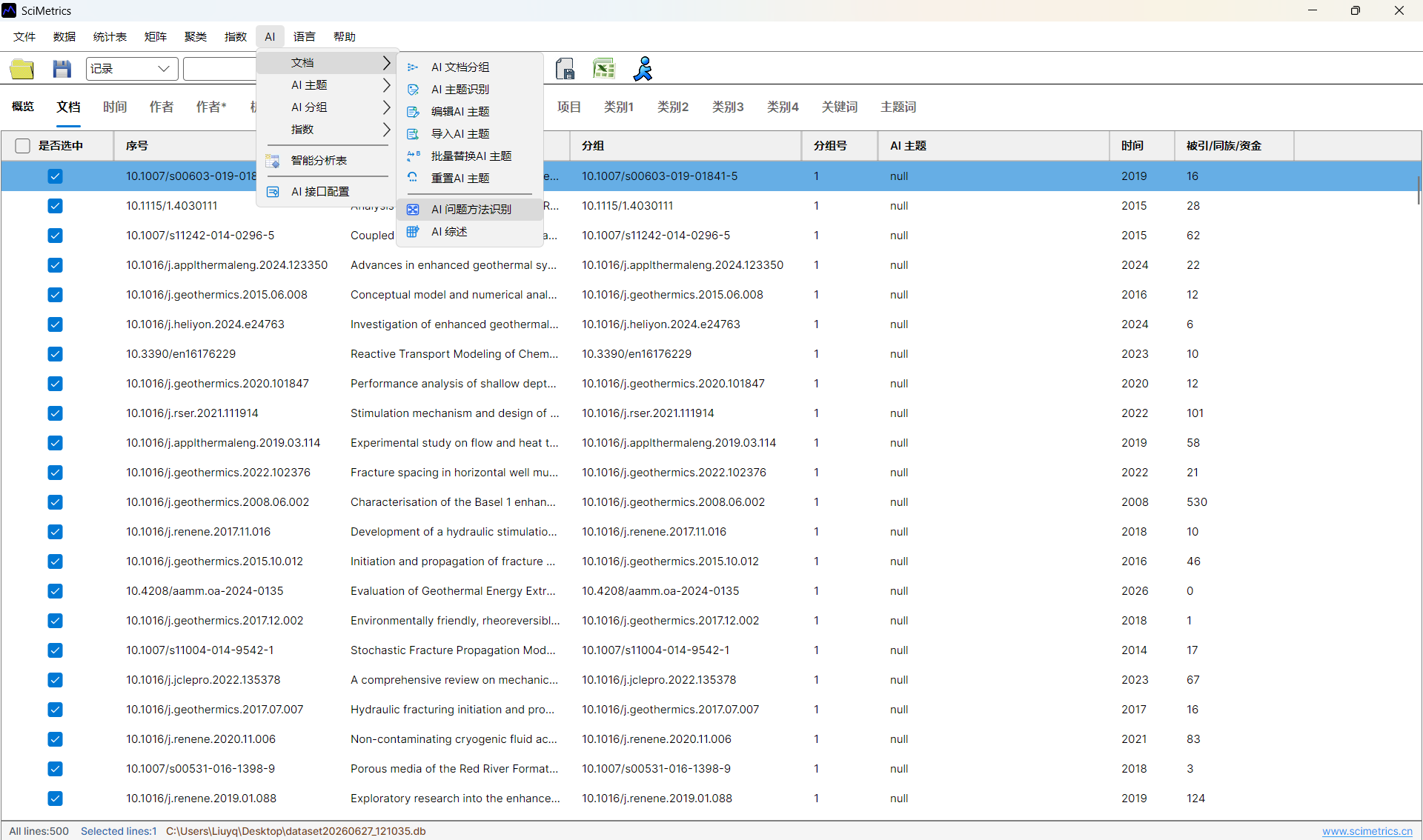Open the 统计表 menu
This screenshot has width=1423, height=840.
click(110, 36)
